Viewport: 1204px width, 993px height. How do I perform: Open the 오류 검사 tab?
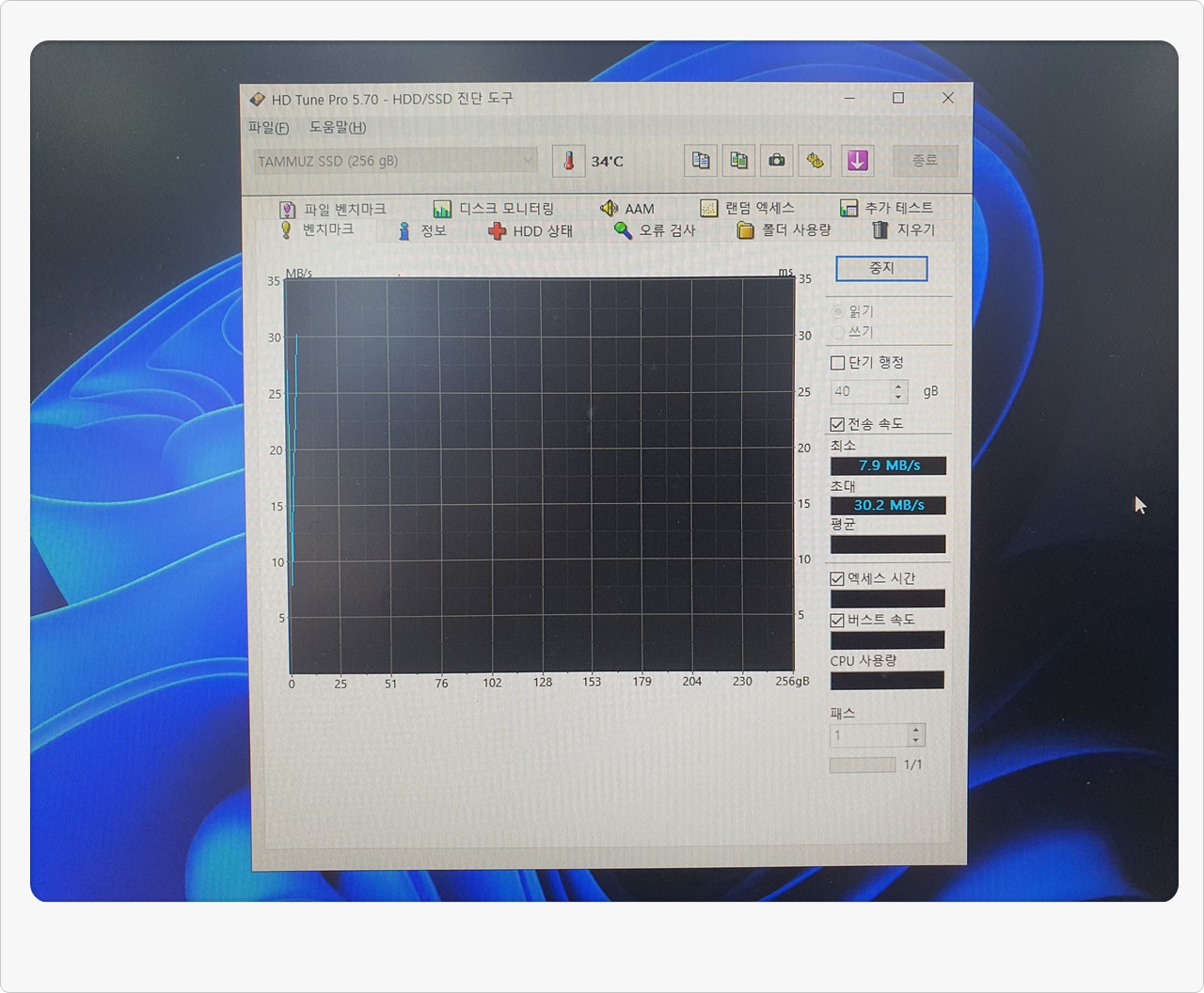coord(655,230)
